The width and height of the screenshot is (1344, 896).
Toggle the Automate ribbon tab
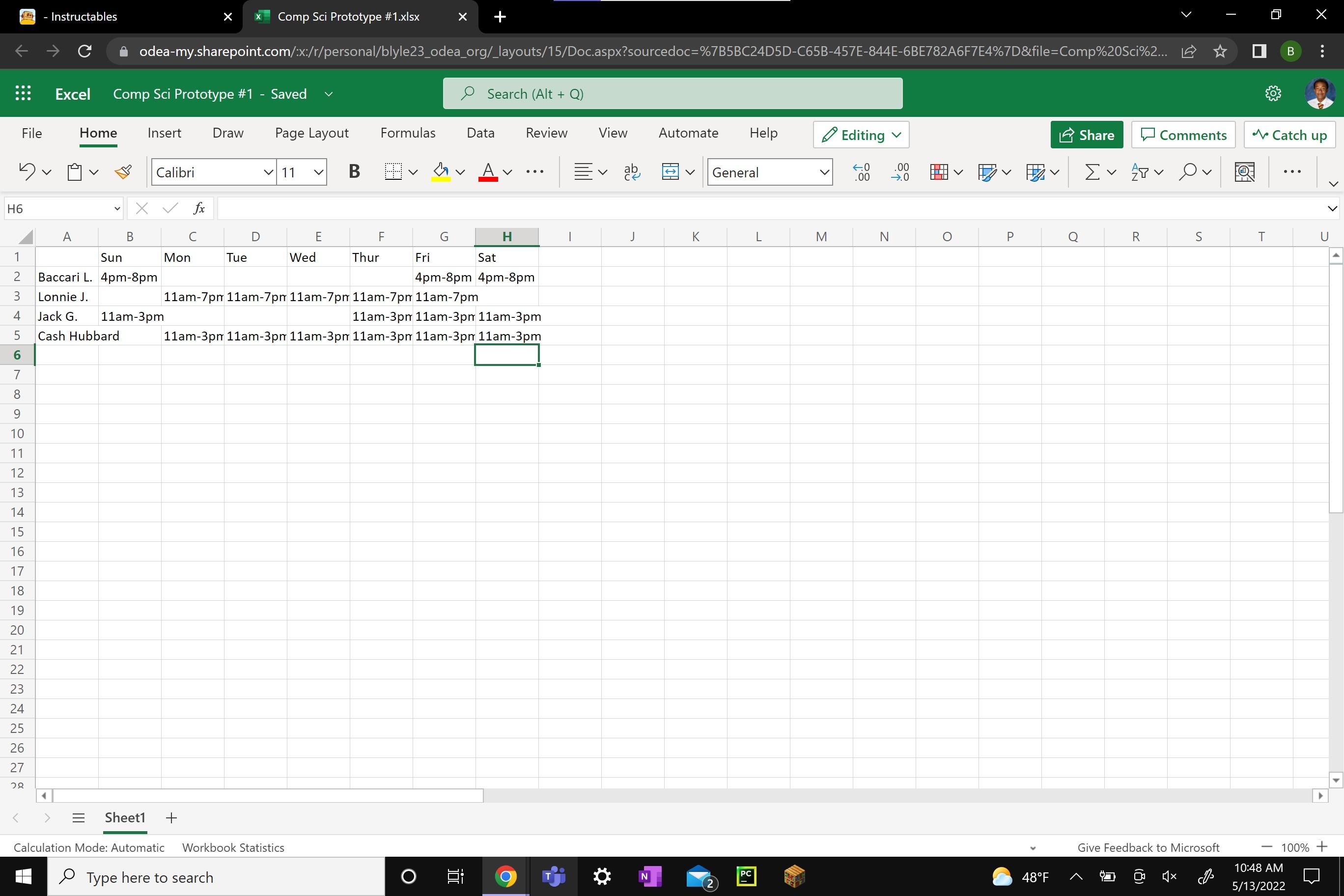point(689,133)
